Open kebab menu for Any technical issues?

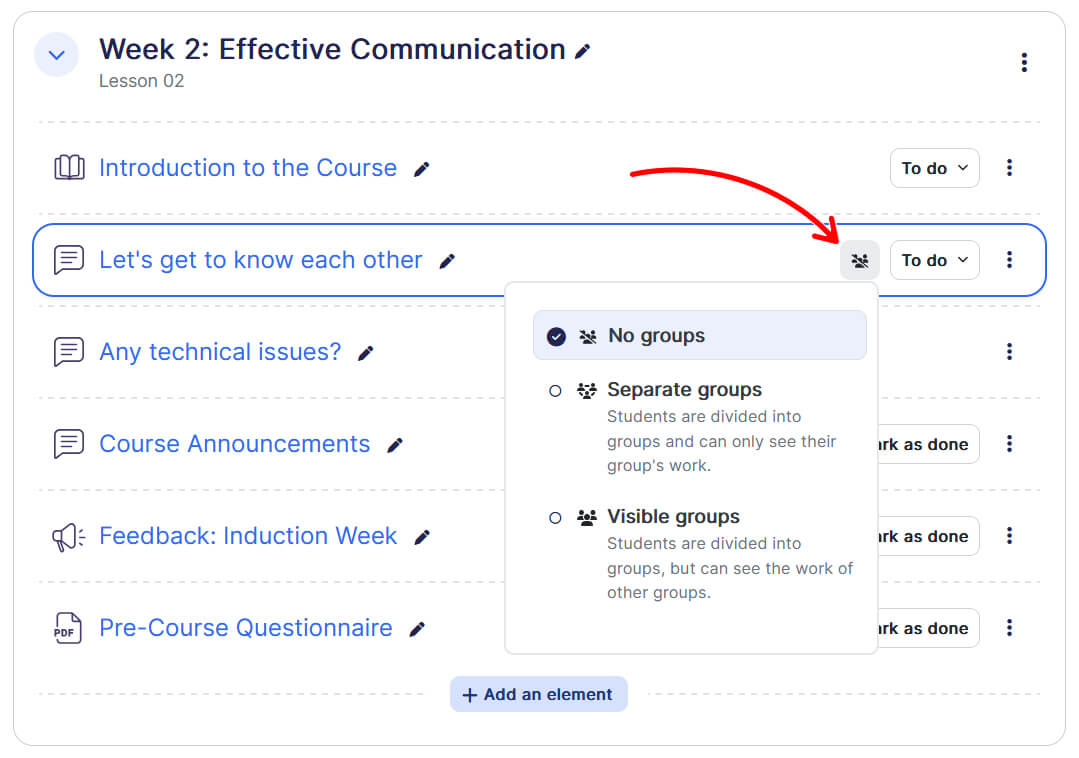pos(1009,352)
